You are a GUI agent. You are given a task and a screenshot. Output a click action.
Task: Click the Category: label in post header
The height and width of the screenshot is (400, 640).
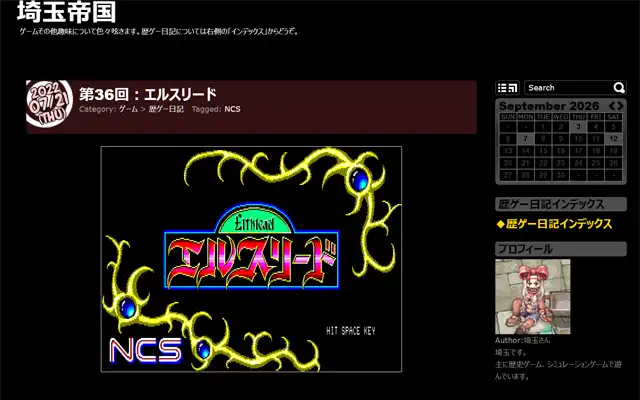click(98, 109)
